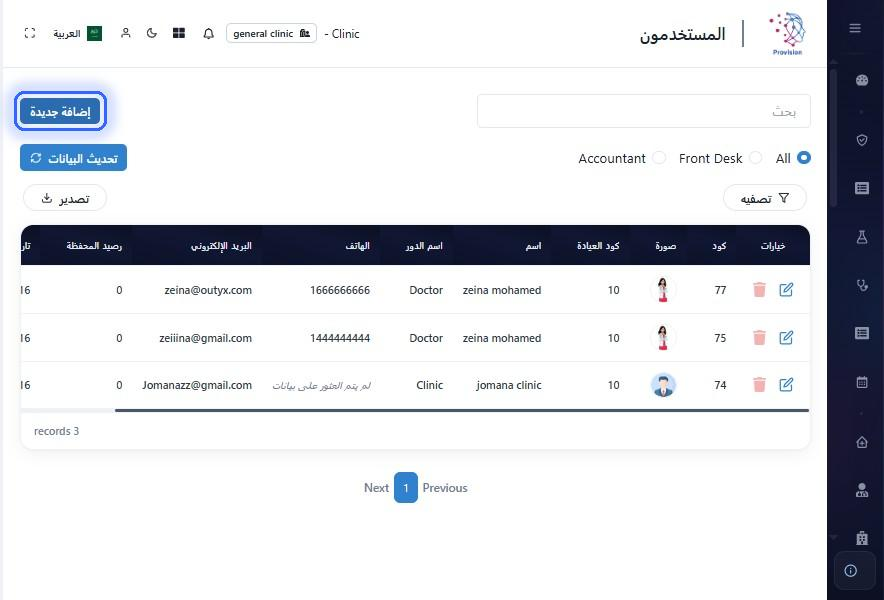The image size is (884, 600).
Task: Open the home sidebar icon
Action: pyautogui.click(x=861, y=442)
